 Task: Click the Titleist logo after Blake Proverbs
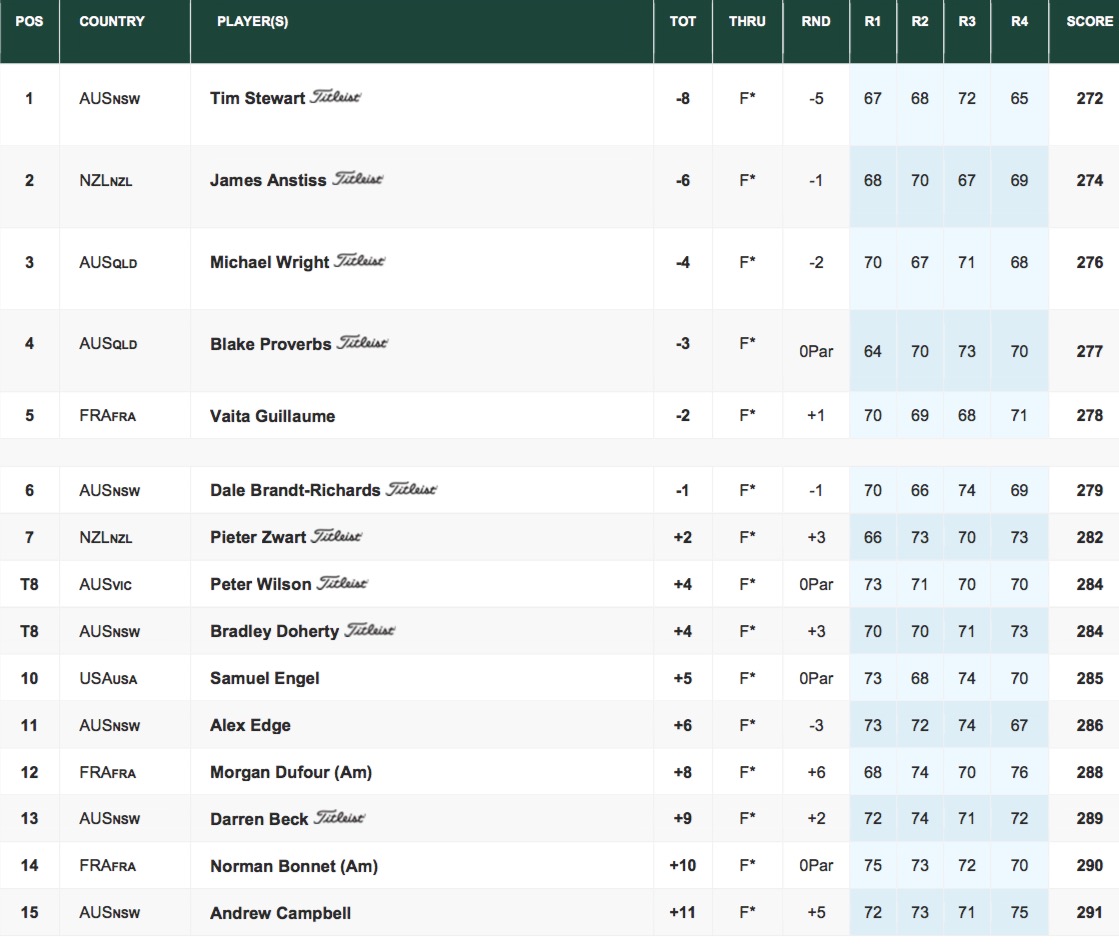click(x=362, y=343)
